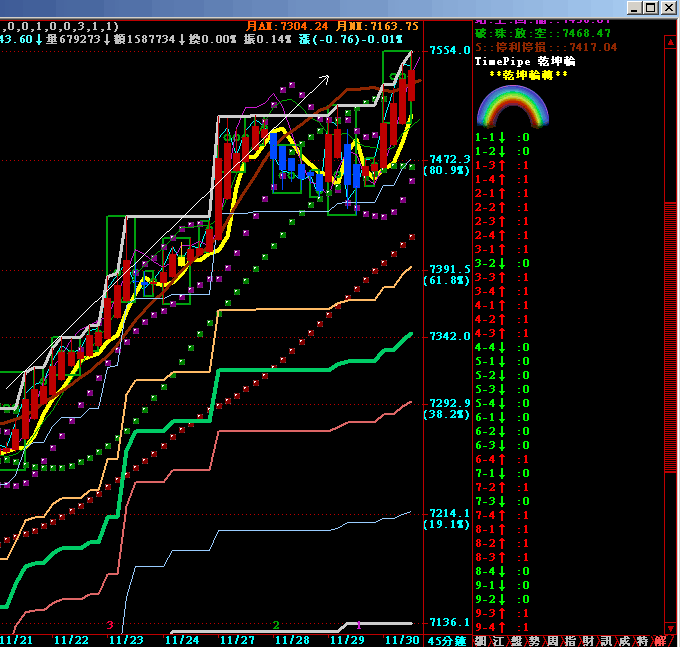Click the rainbow icon in side panel
The height and width of the screenshot is (647, 680).
pyautogui.click(x=513, y=106)
